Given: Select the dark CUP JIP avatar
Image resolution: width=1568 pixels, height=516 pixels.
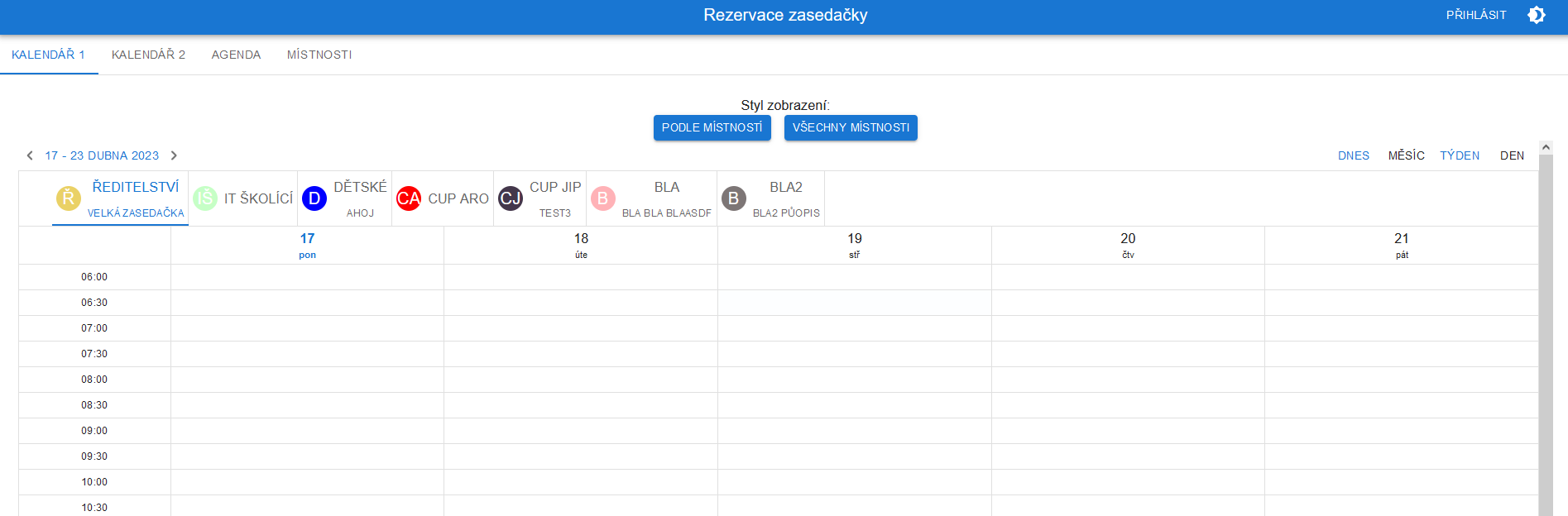Looking at the screenshot, I should pos(511,198).
